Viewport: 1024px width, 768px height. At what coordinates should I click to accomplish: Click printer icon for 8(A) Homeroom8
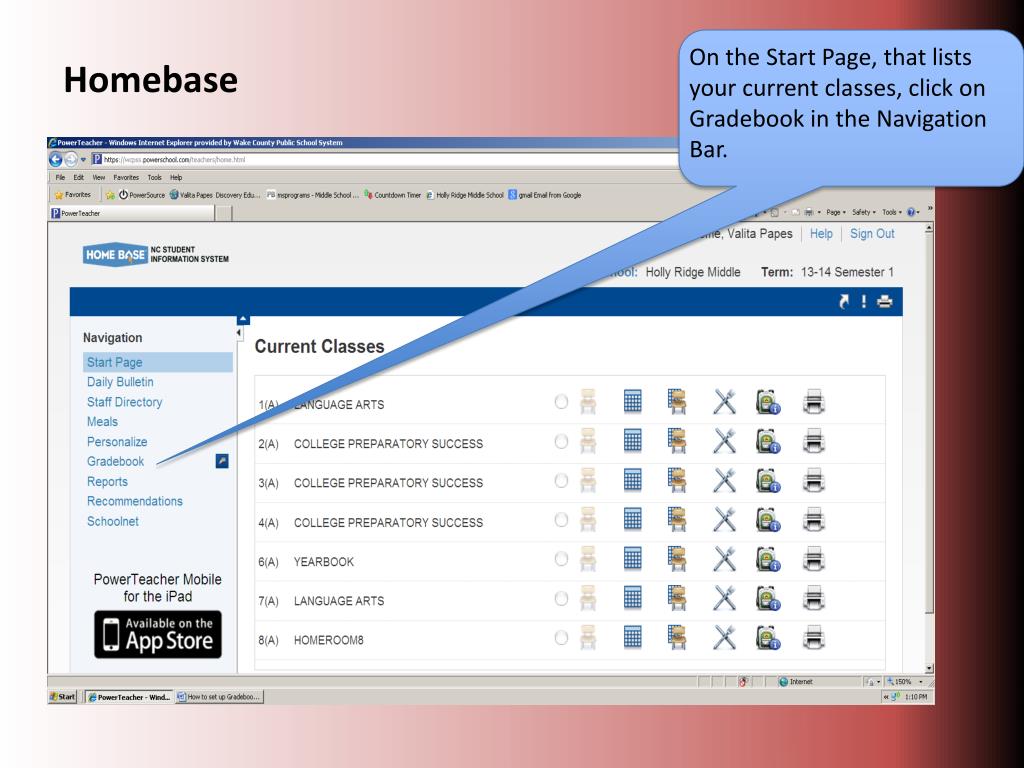click(813, 637)
